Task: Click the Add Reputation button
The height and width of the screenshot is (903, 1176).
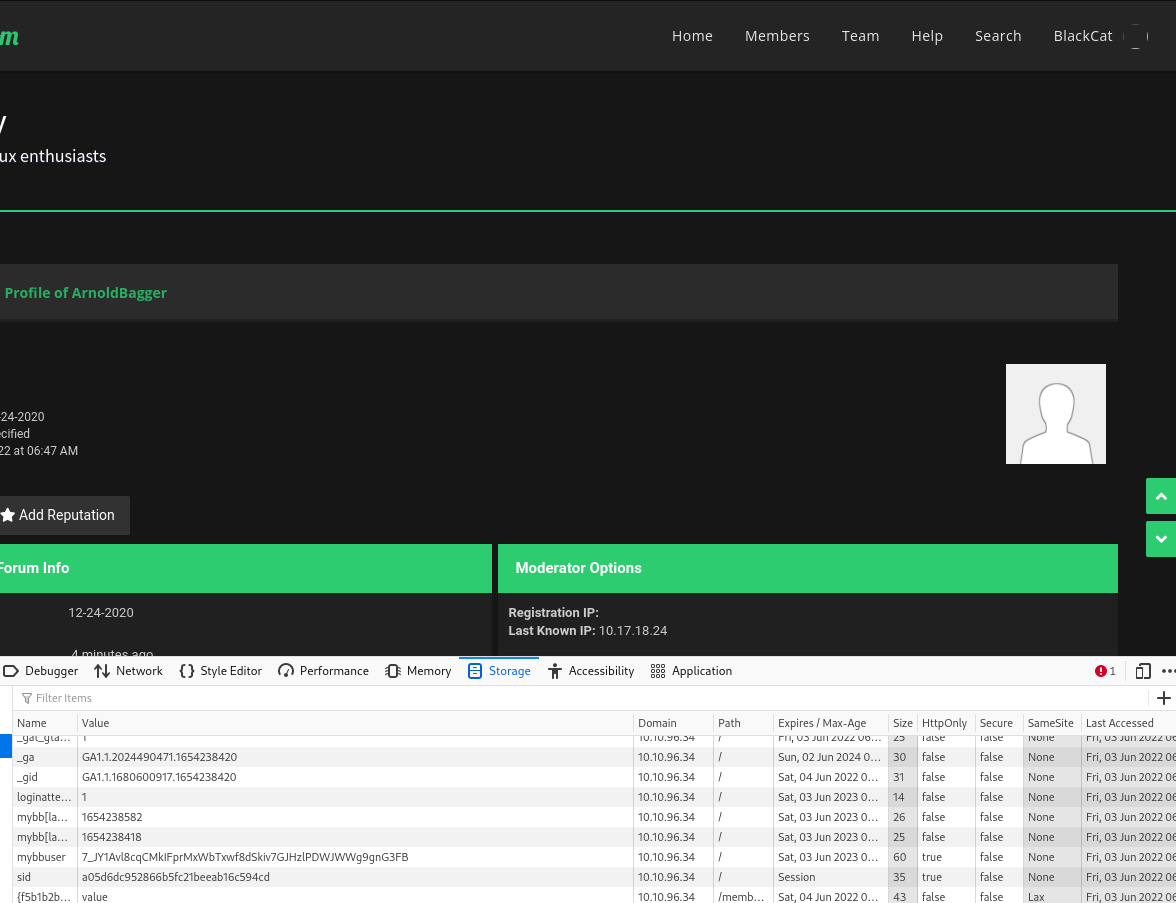Action: 58,515
